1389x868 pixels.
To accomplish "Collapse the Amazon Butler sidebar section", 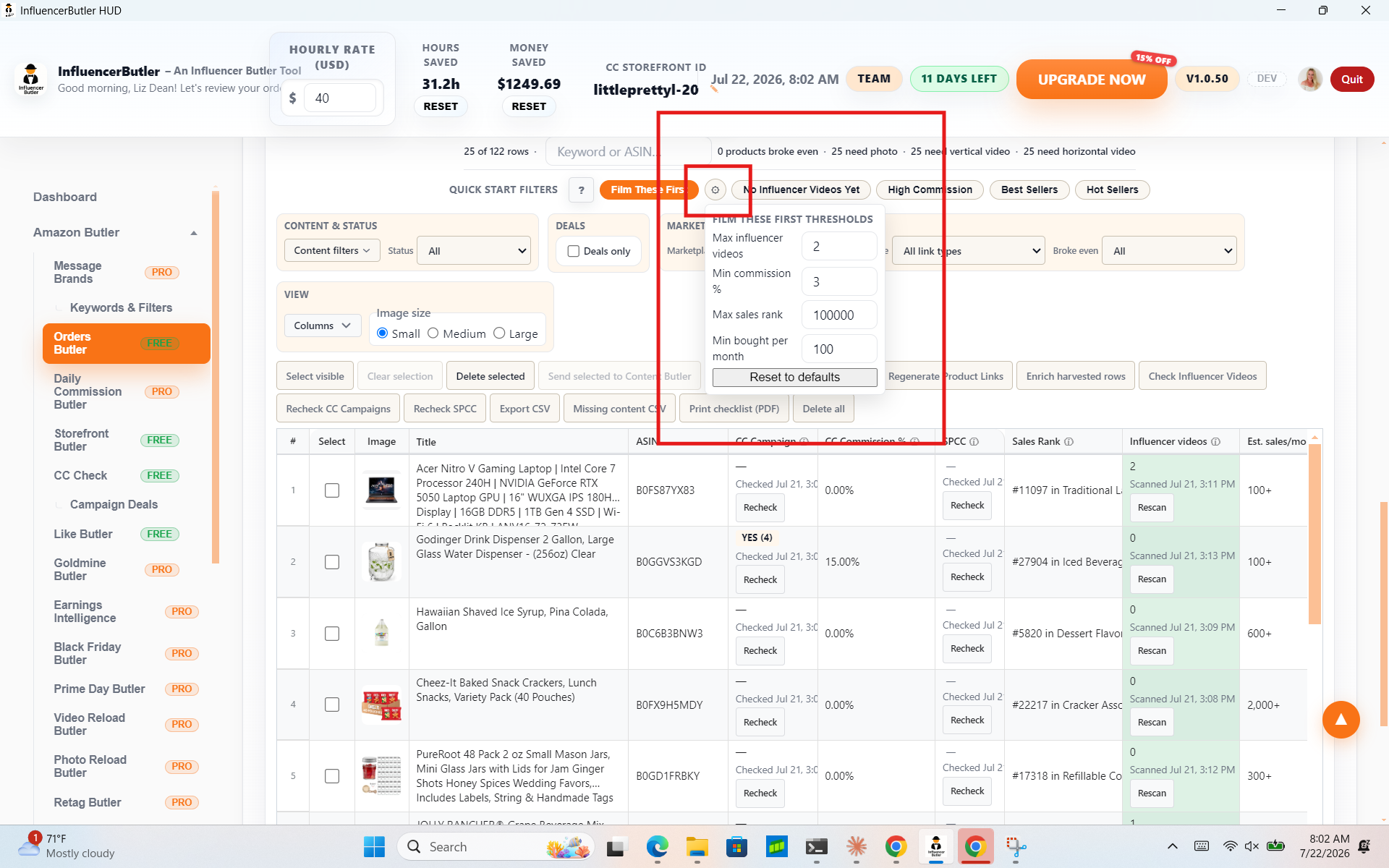I will pos(194,233).
